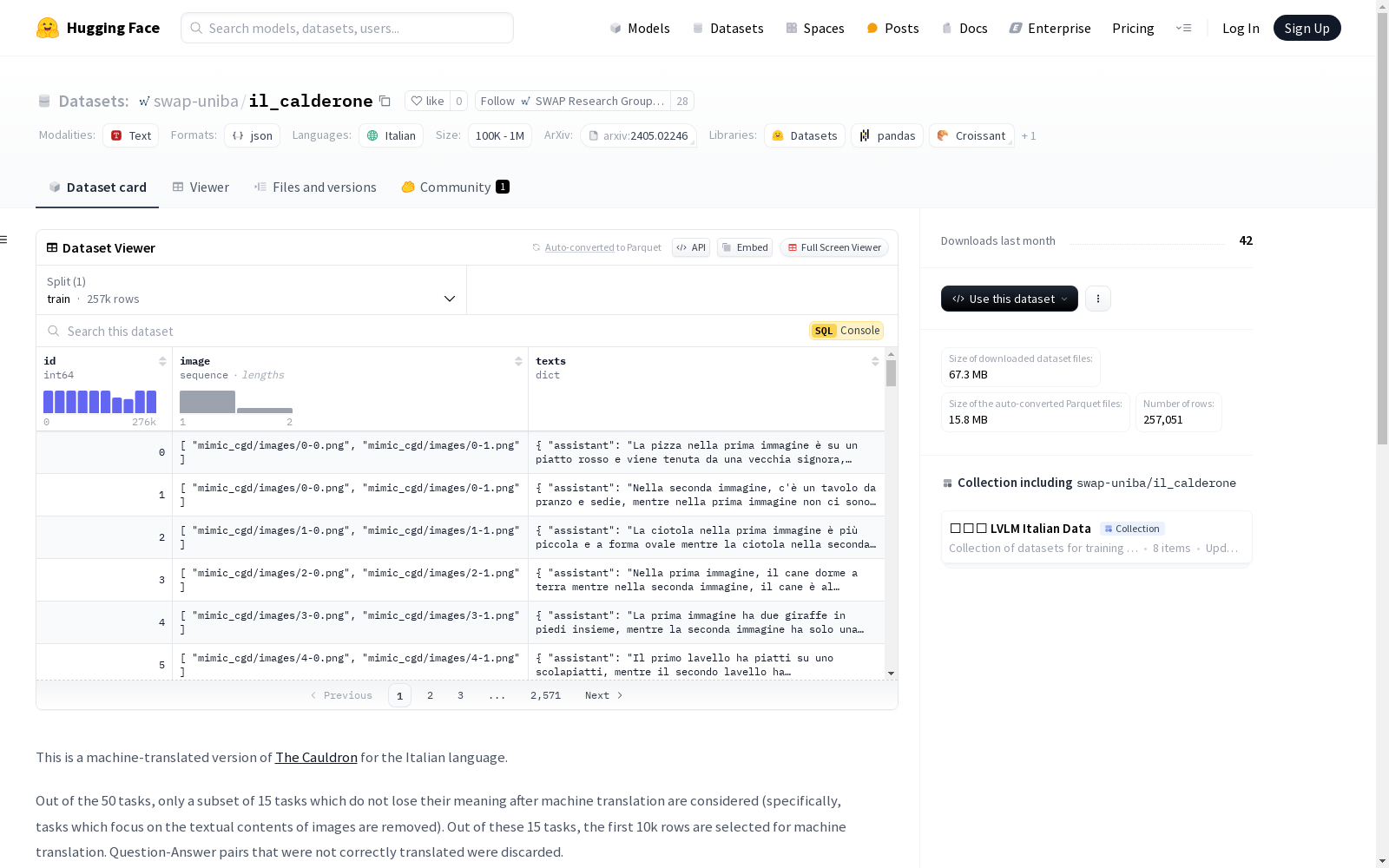Select current page 1 in pagination
Screen dimensions: 1389x868
point(399,695)
